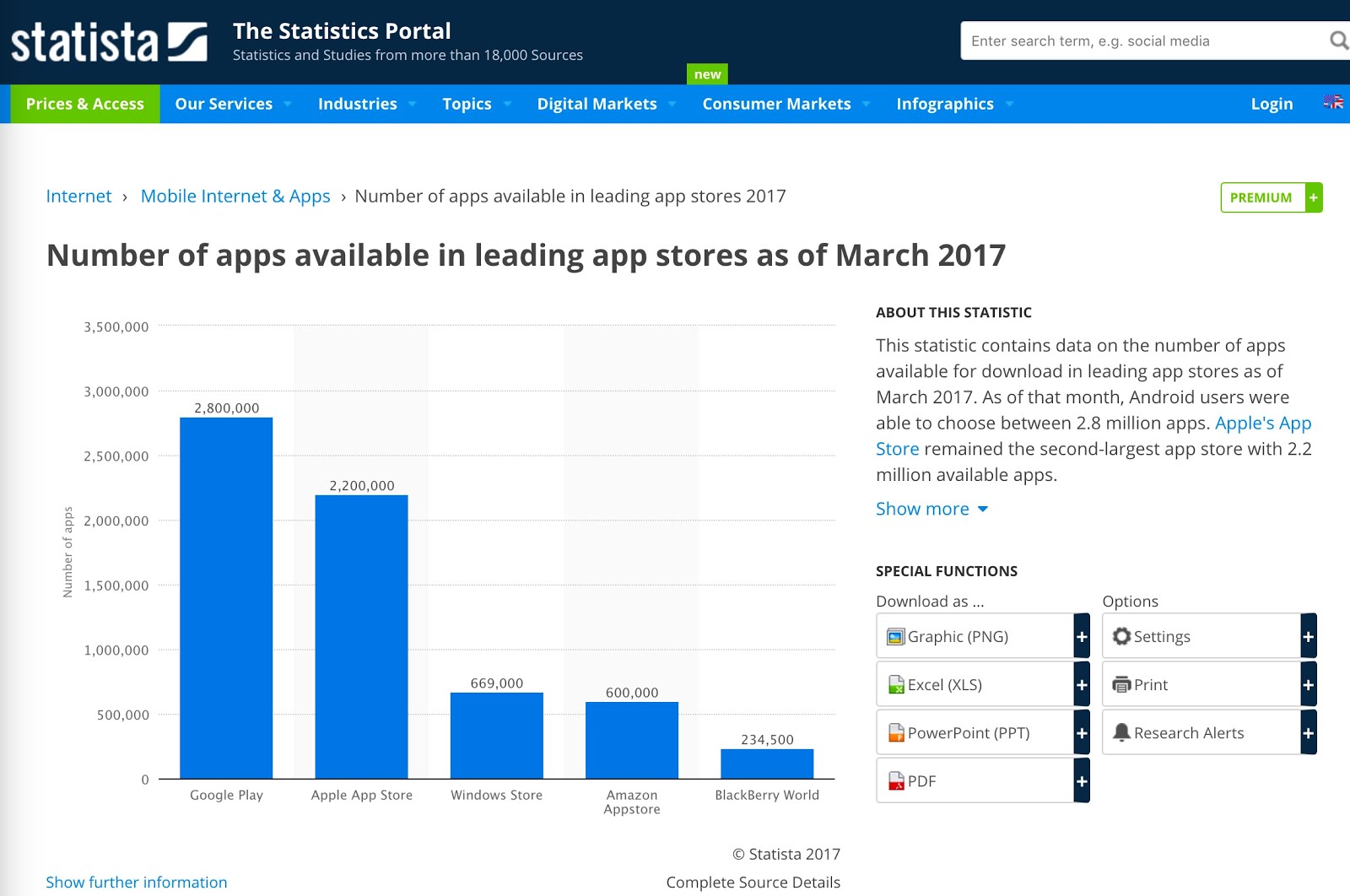Image resolution: width=1350 pixels, height=896 pixels.
Task: Open the Infographics menu
Action: point(953,104)
